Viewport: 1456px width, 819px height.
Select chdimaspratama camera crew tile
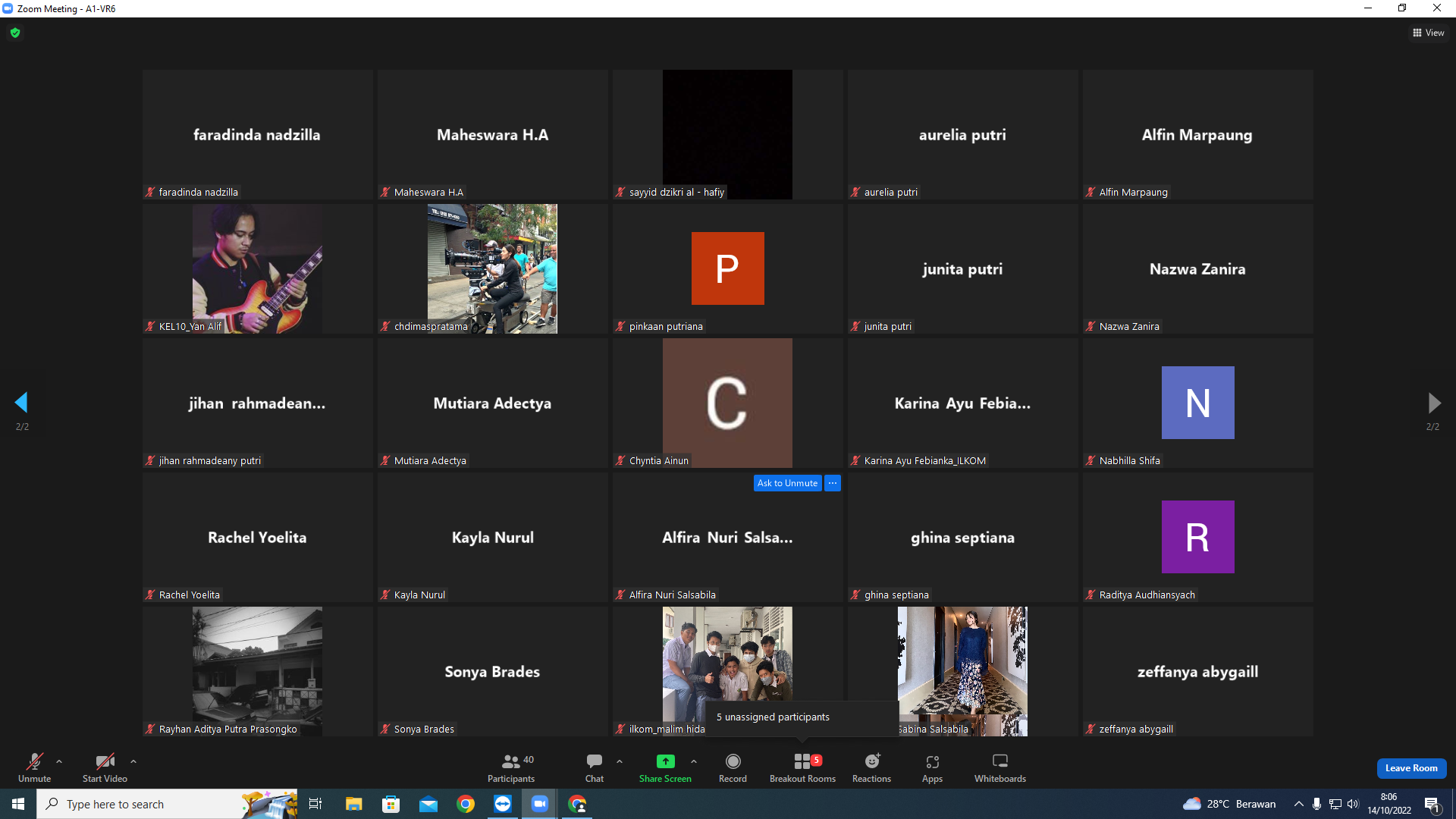coord(492,268)
